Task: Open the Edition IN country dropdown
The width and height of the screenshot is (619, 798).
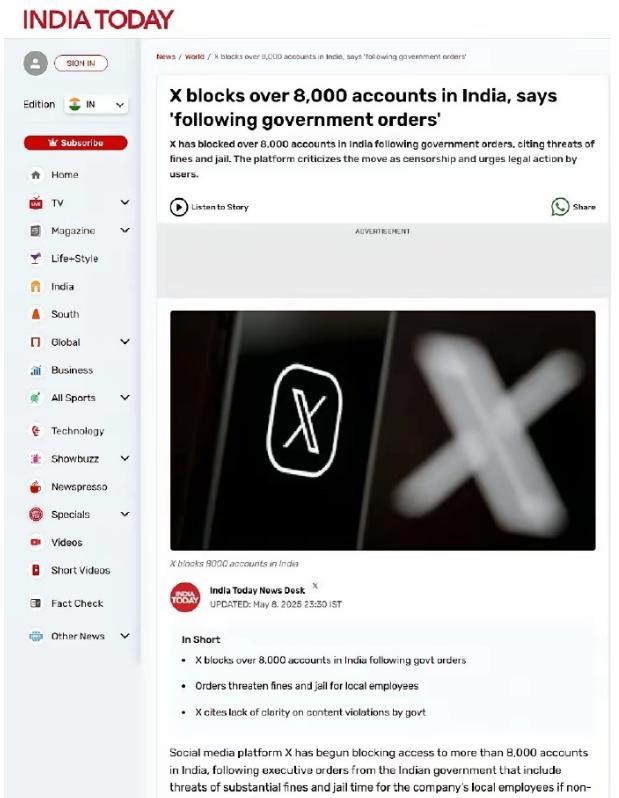Action: point(96,105)
